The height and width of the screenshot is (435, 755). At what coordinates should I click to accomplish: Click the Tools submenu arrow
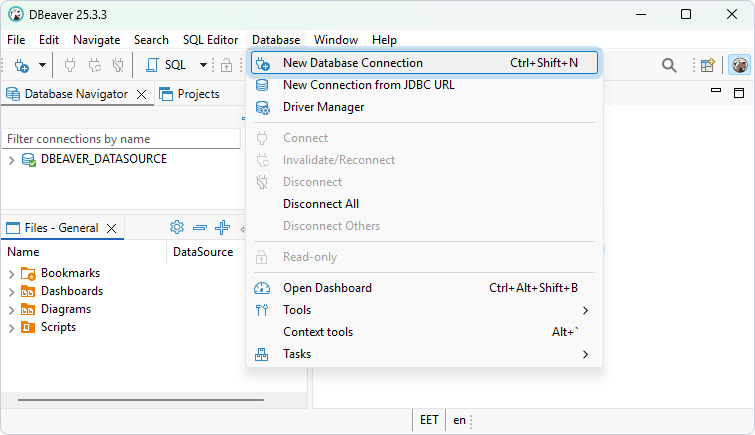(x=586, y=311)
